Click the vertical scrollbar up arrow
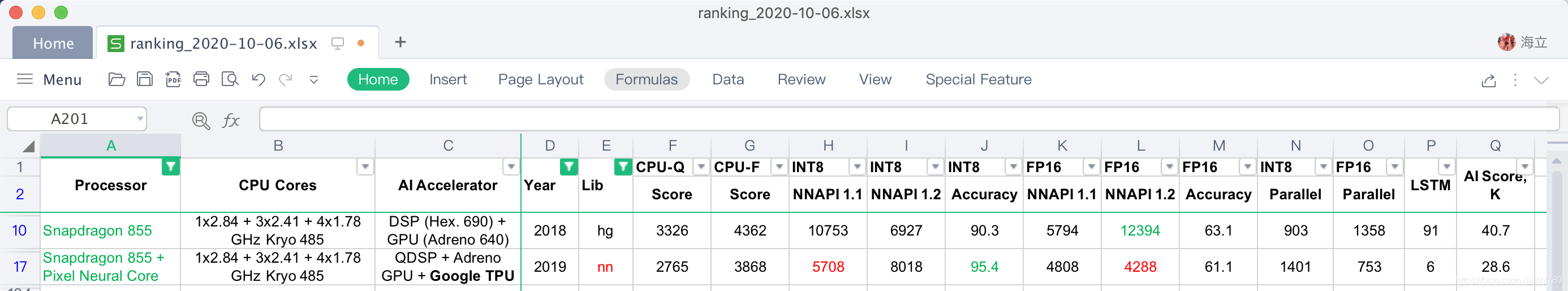Screen dimensions: 1568x291 (1556, 161)
